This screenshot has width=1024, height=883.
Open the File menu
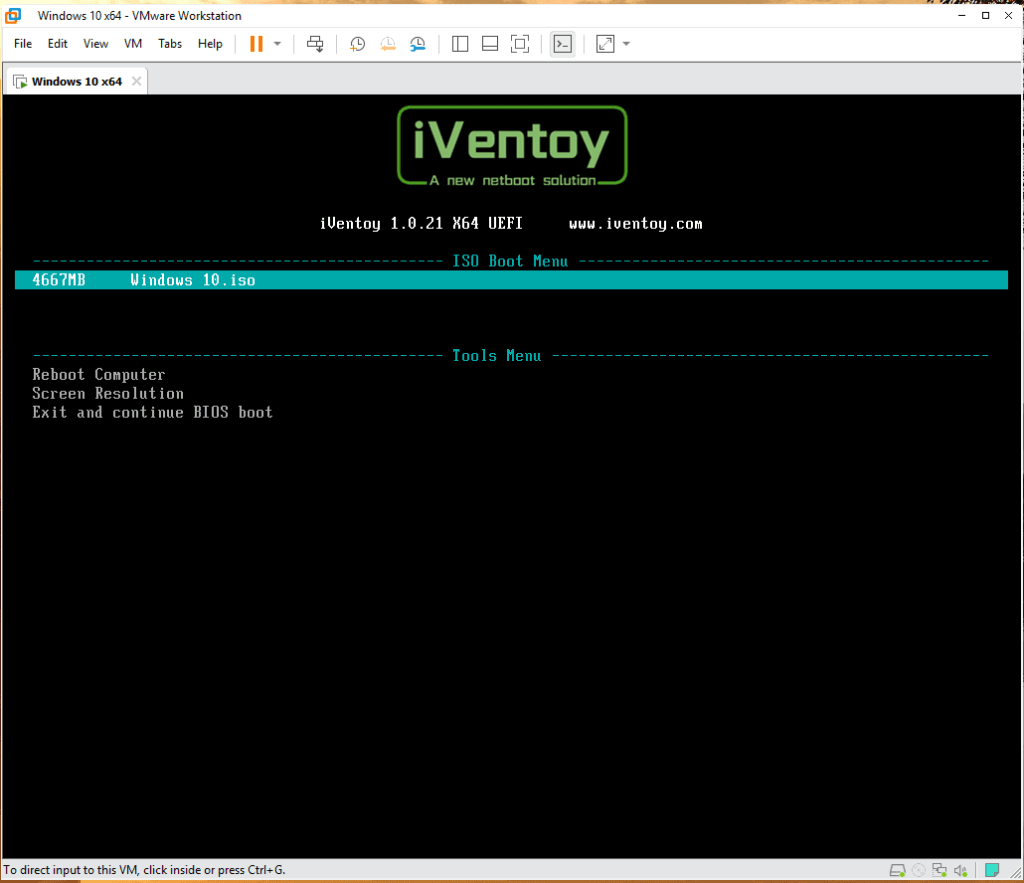pos(23,44)
